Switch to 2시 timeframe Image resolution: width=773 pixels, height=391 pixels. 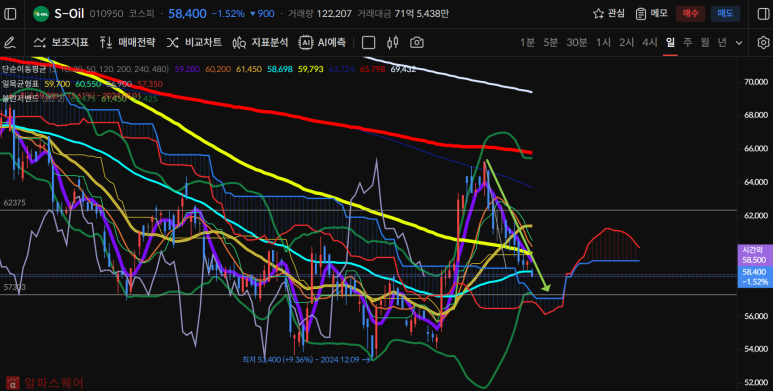pyautogui.click(x=626, y=42)
